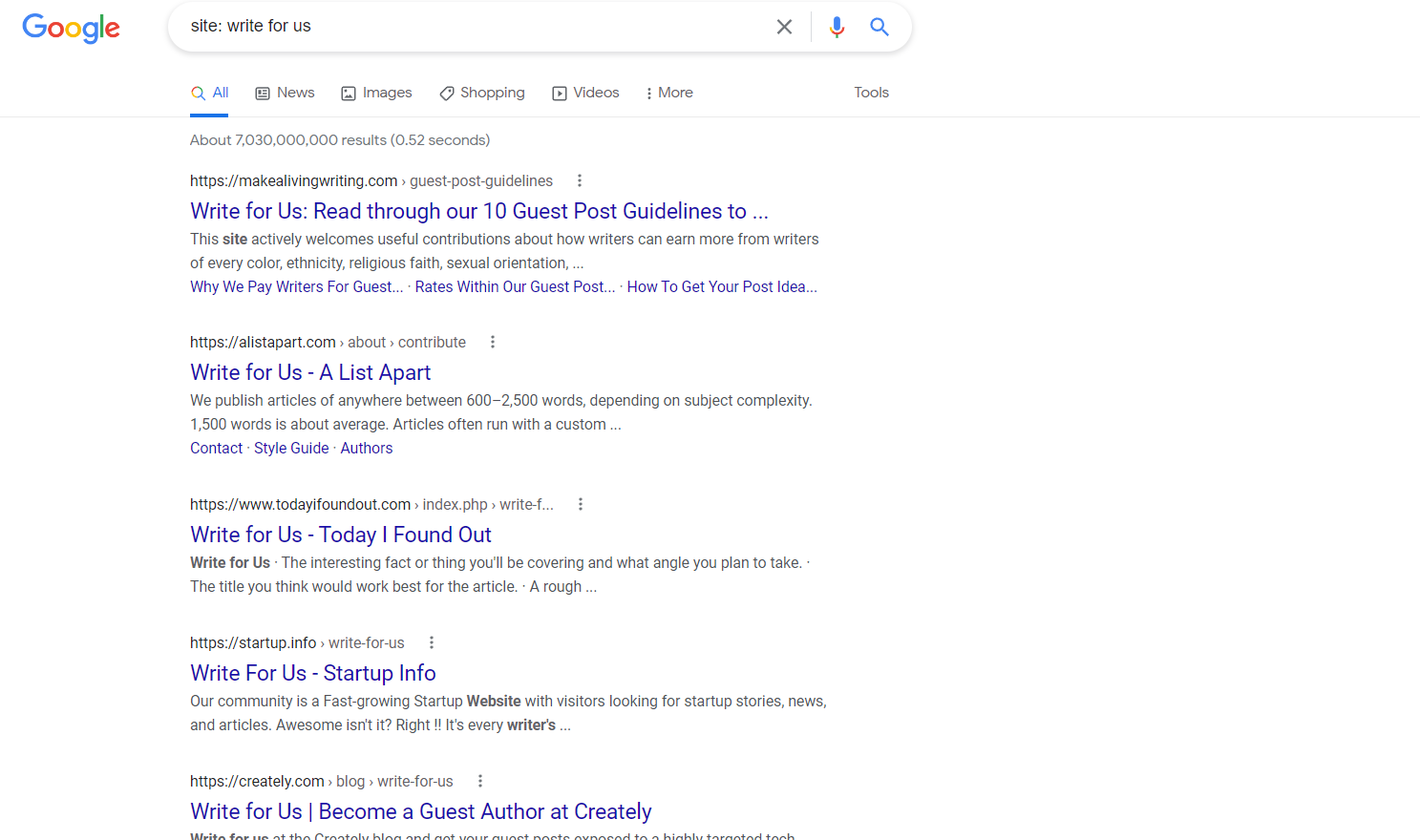The height and width of the screenshot is (840, 1420).
Task: Open the Authors sitelink
Action: [367, 448]
